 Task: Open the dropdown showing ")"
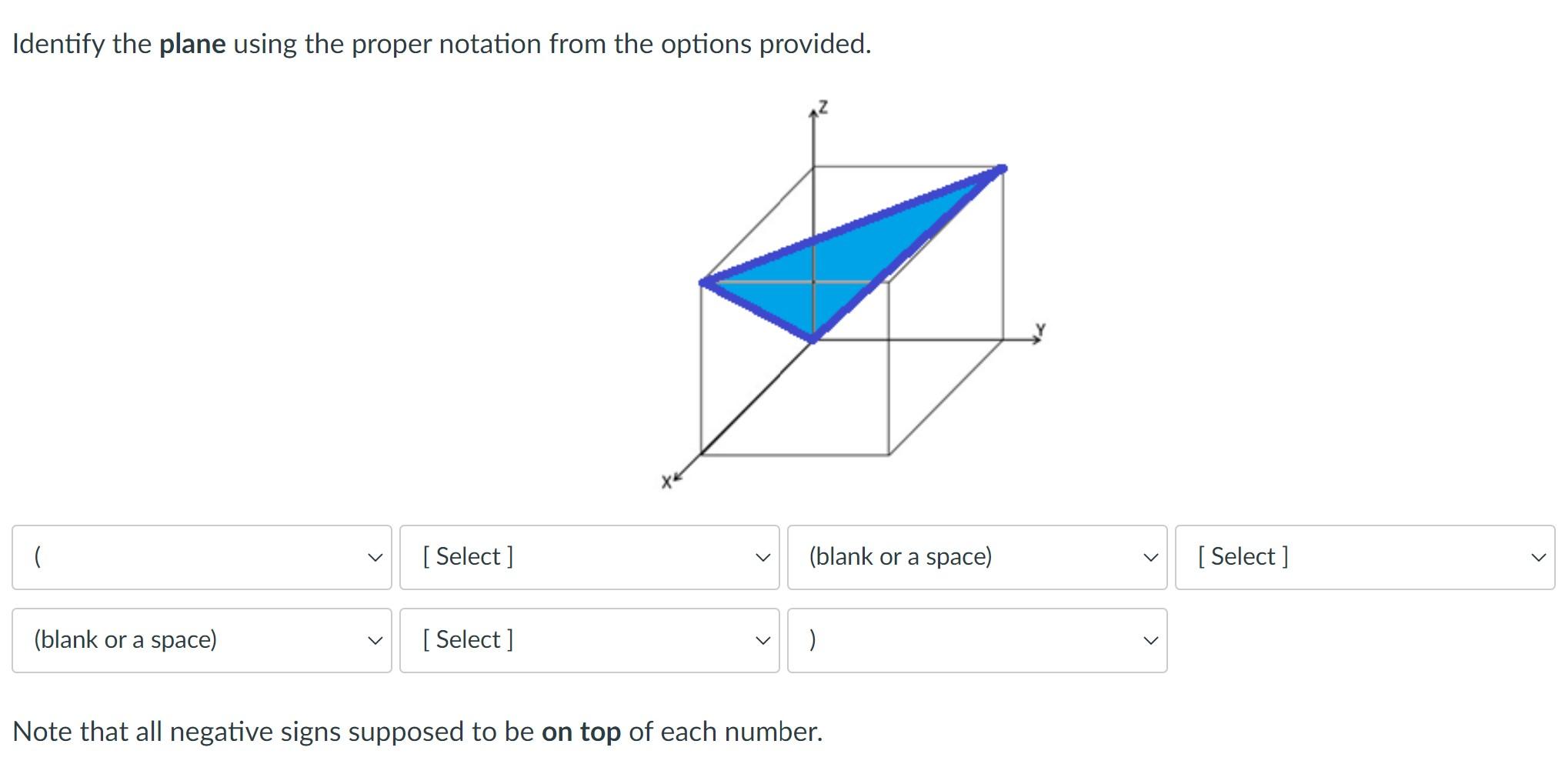976,639
